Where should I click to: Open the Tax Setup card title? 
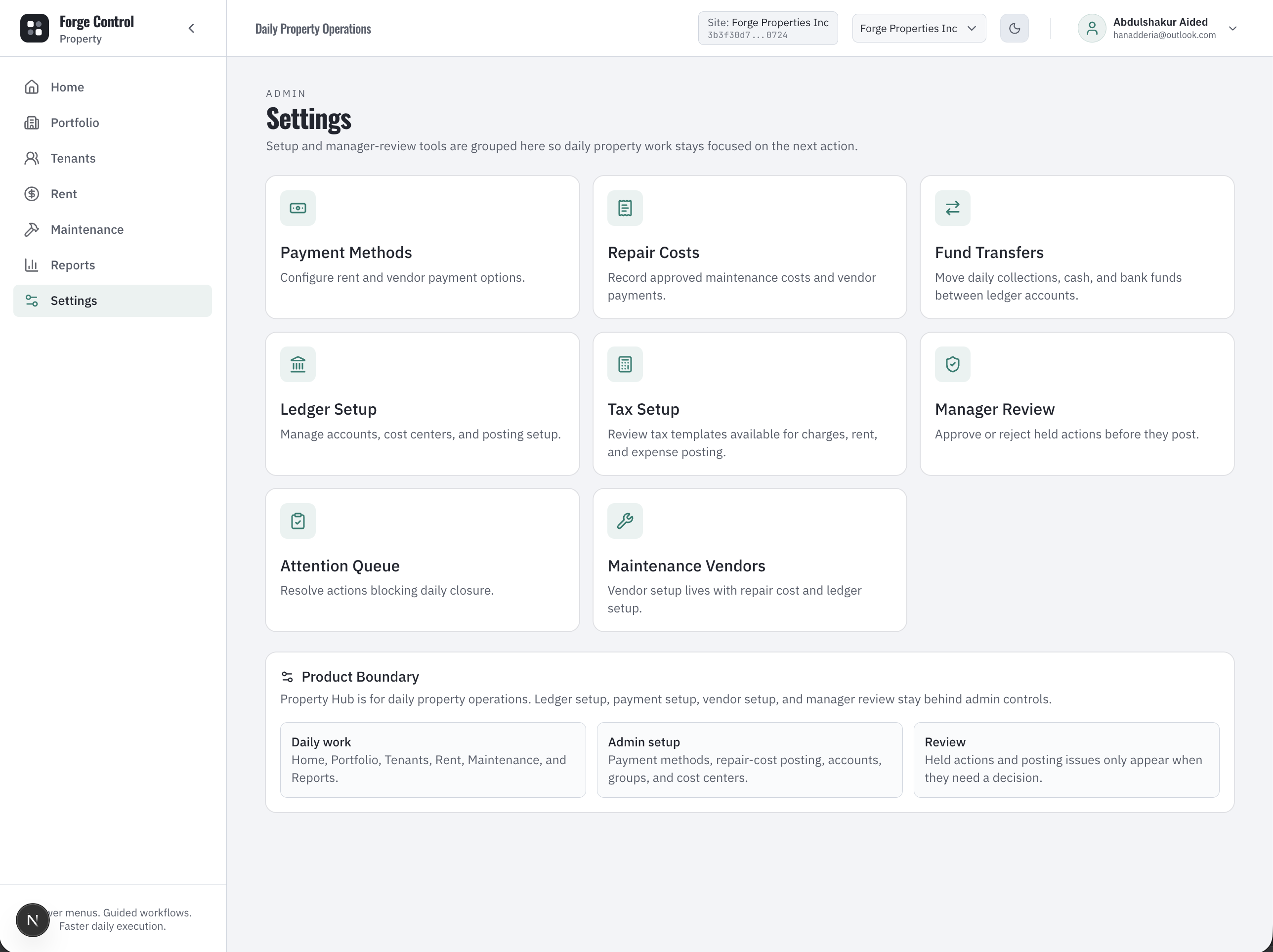643,409
